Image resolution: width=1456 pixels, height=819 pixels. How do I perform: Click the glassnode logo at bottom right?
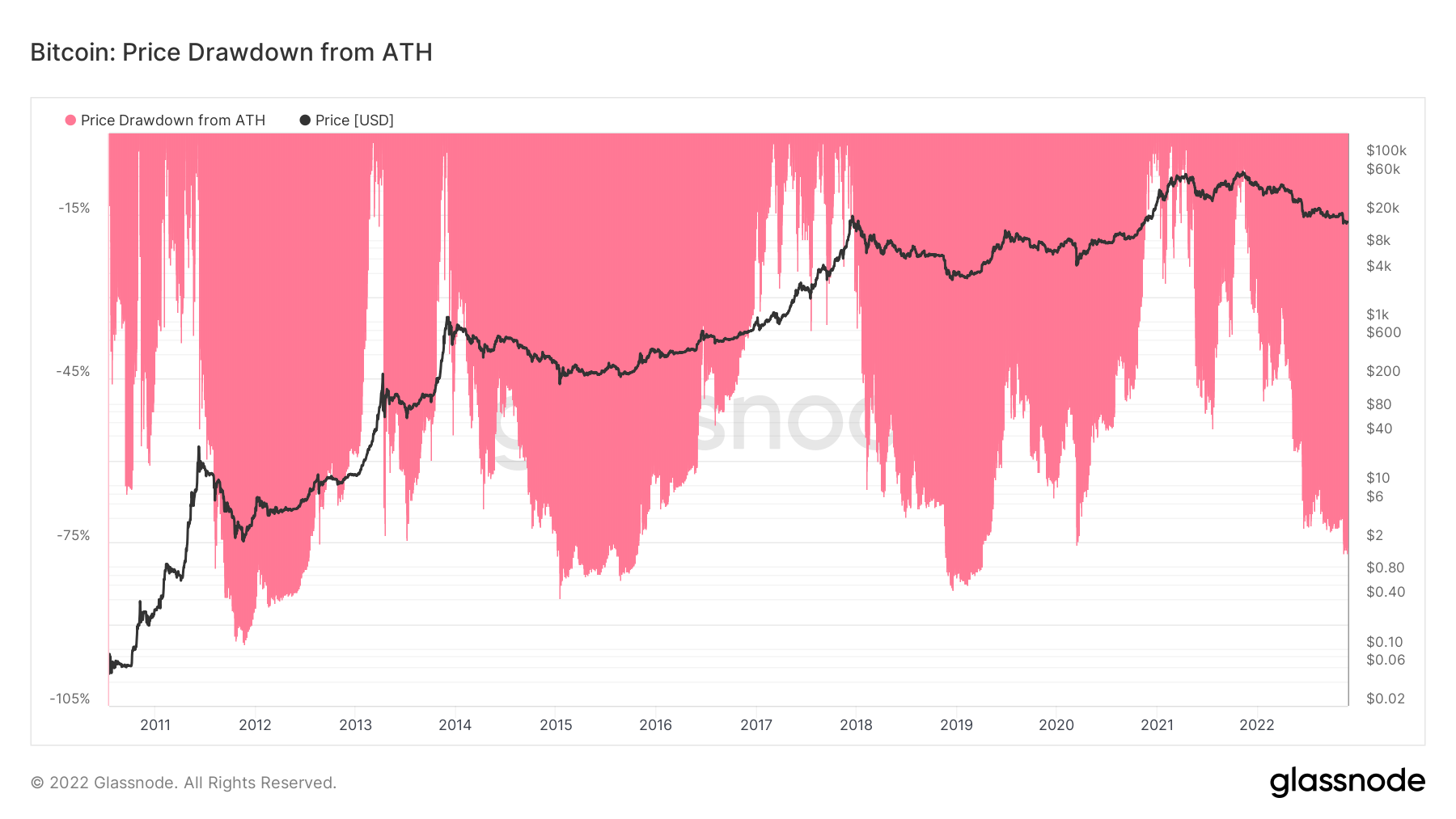point(1347,782)
